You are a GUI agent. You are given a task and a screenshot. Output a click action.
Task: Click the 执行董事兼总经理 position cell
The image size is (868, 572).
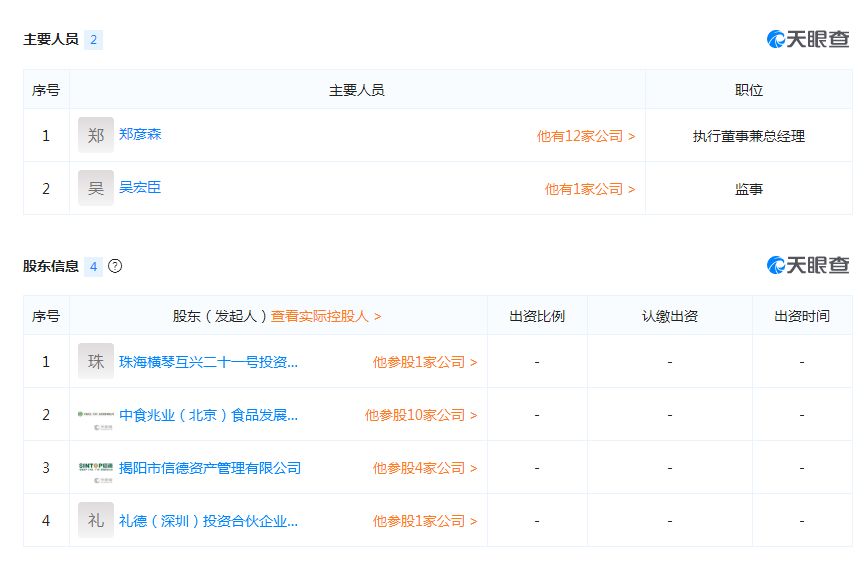tap(749, 136)
